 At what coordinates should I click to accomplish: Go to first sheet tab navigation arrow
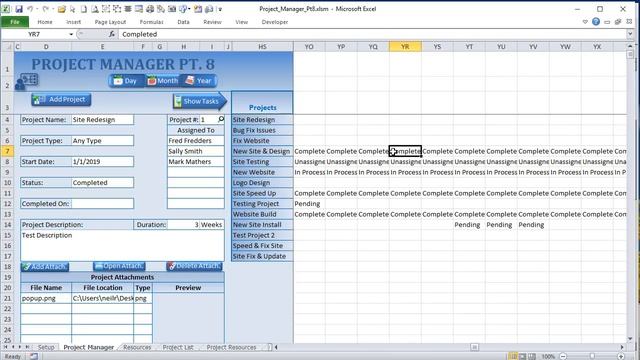coord(5,347)
